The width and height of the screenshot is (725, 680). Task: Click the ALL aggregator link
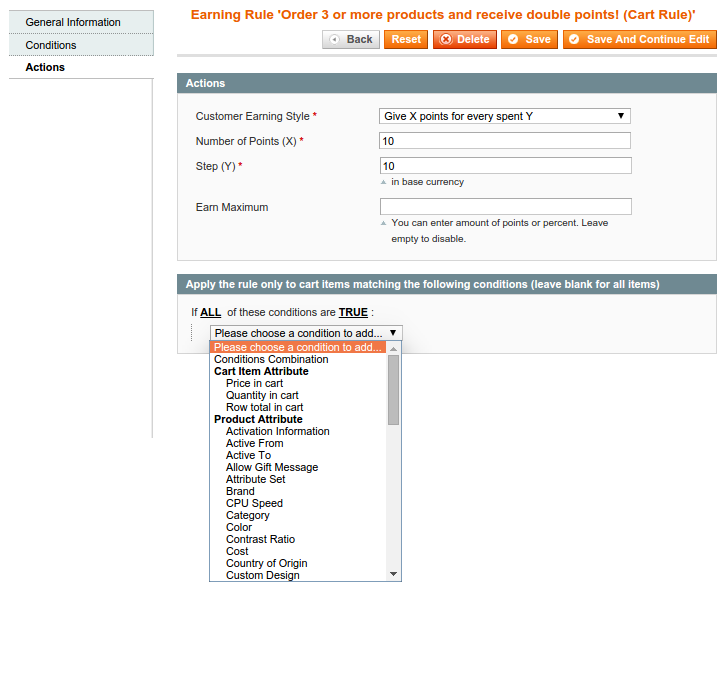tap(210, 312)
